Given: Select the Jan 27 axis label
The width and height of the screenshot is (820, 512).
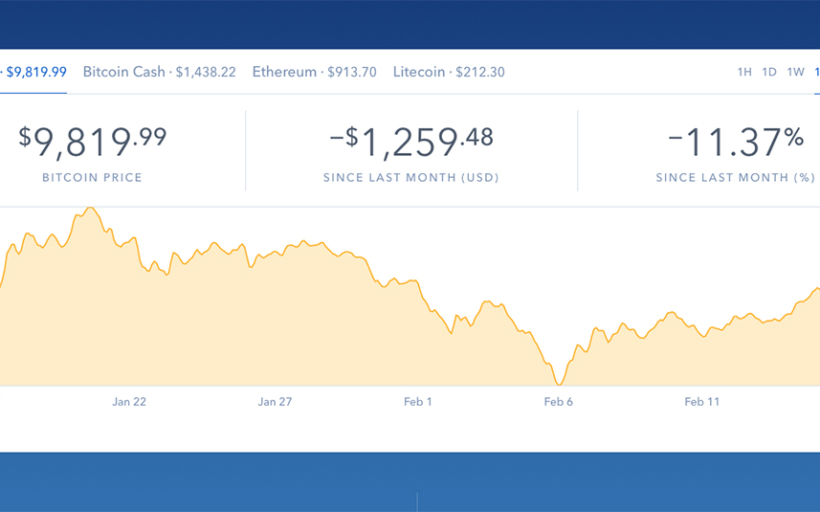Looking at the screenshot, I should pos(274,402).
